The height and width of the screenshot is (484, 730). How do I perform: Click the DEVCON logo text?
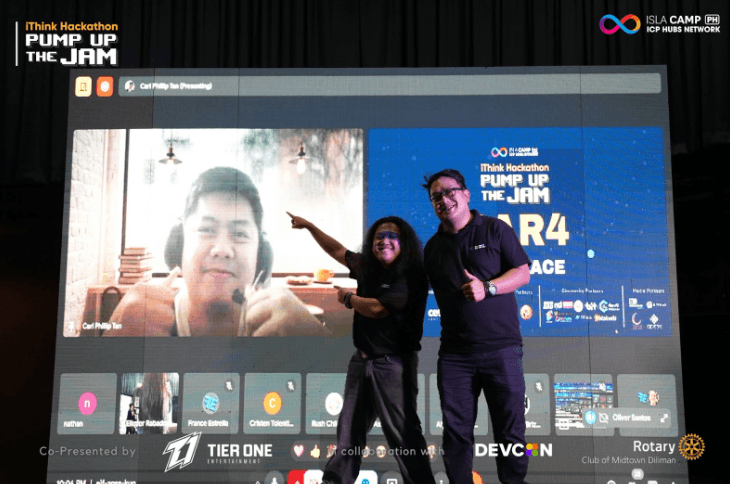click(x=513, y=451)
